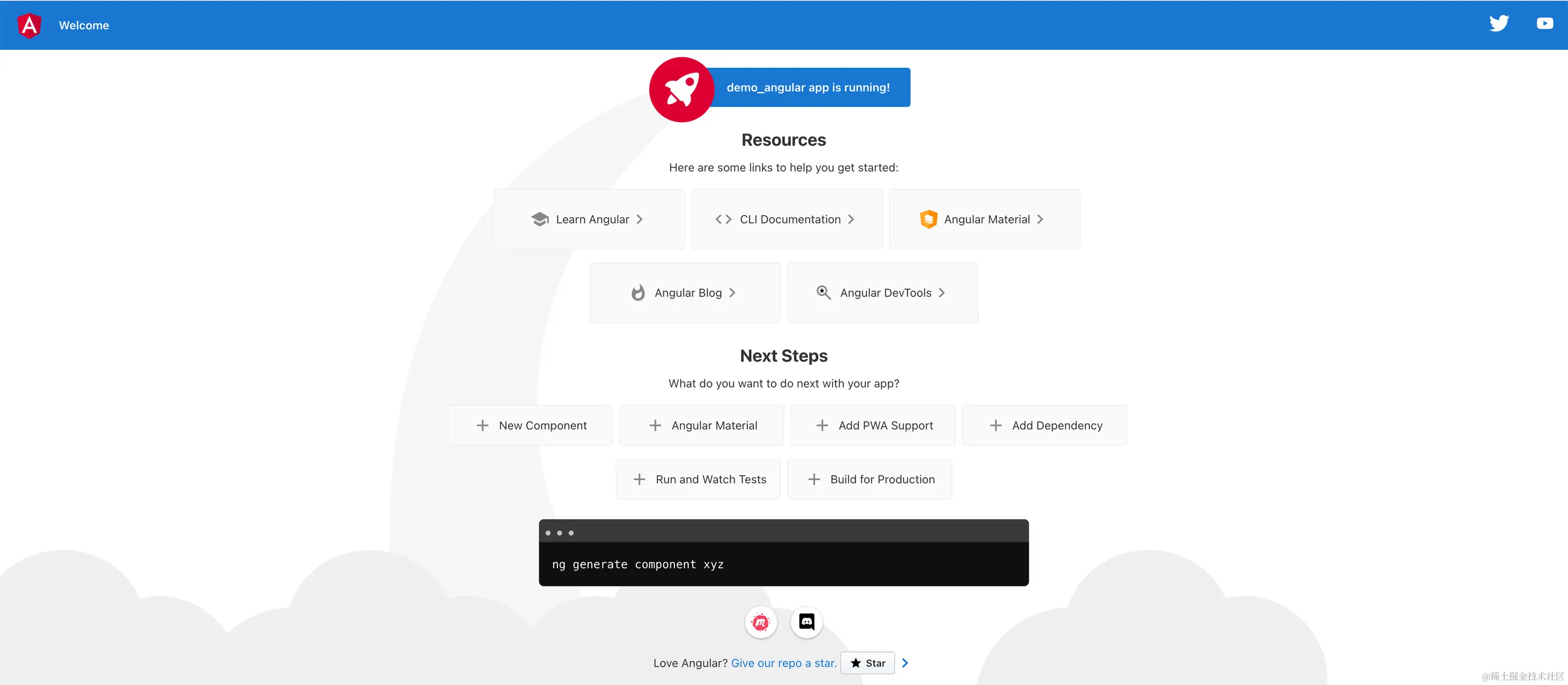
Task: Select the Add Dependency option
Action: coord(1044,426)
